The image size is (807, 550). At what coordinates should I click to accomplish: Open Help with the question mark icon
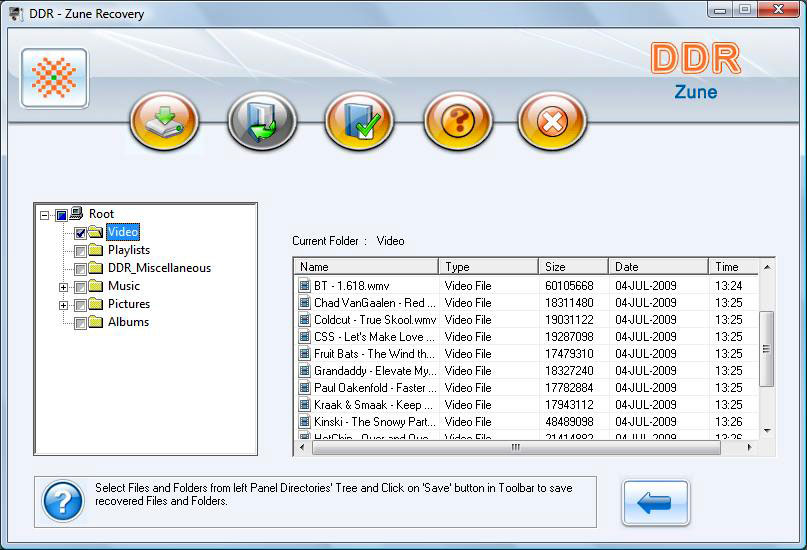(x=458, y=122)
